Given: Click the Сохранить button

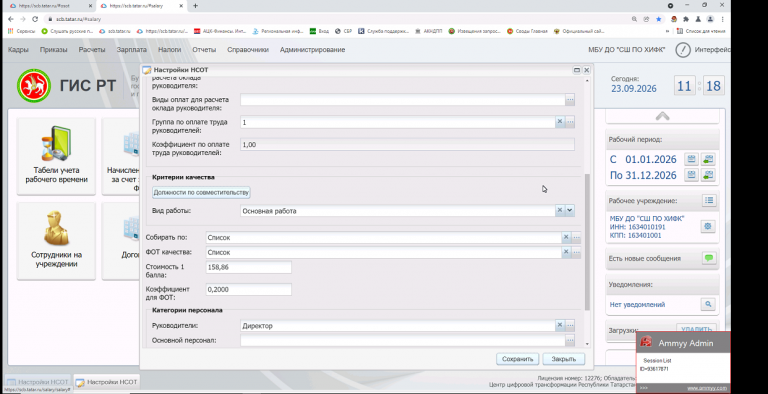Looking at the screenshot, I should coord(517,359).
